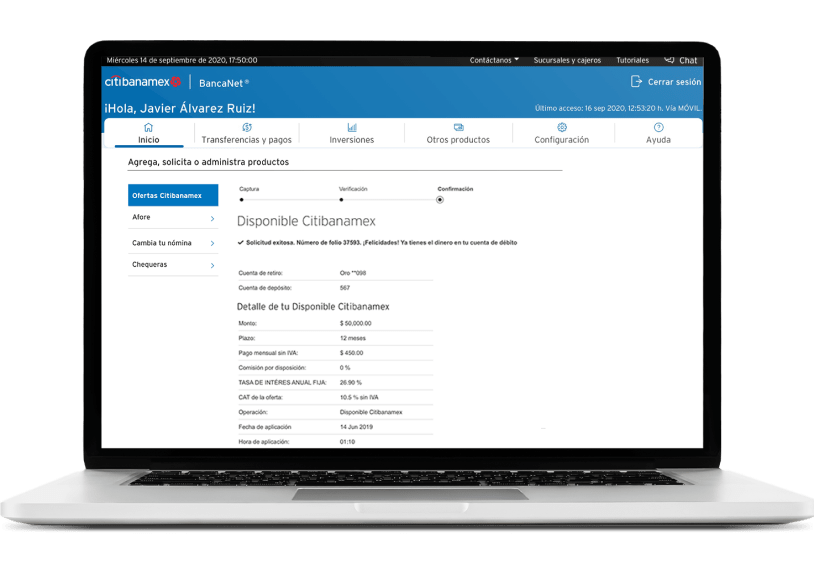Open the Tutoriales link

(632, 60)
